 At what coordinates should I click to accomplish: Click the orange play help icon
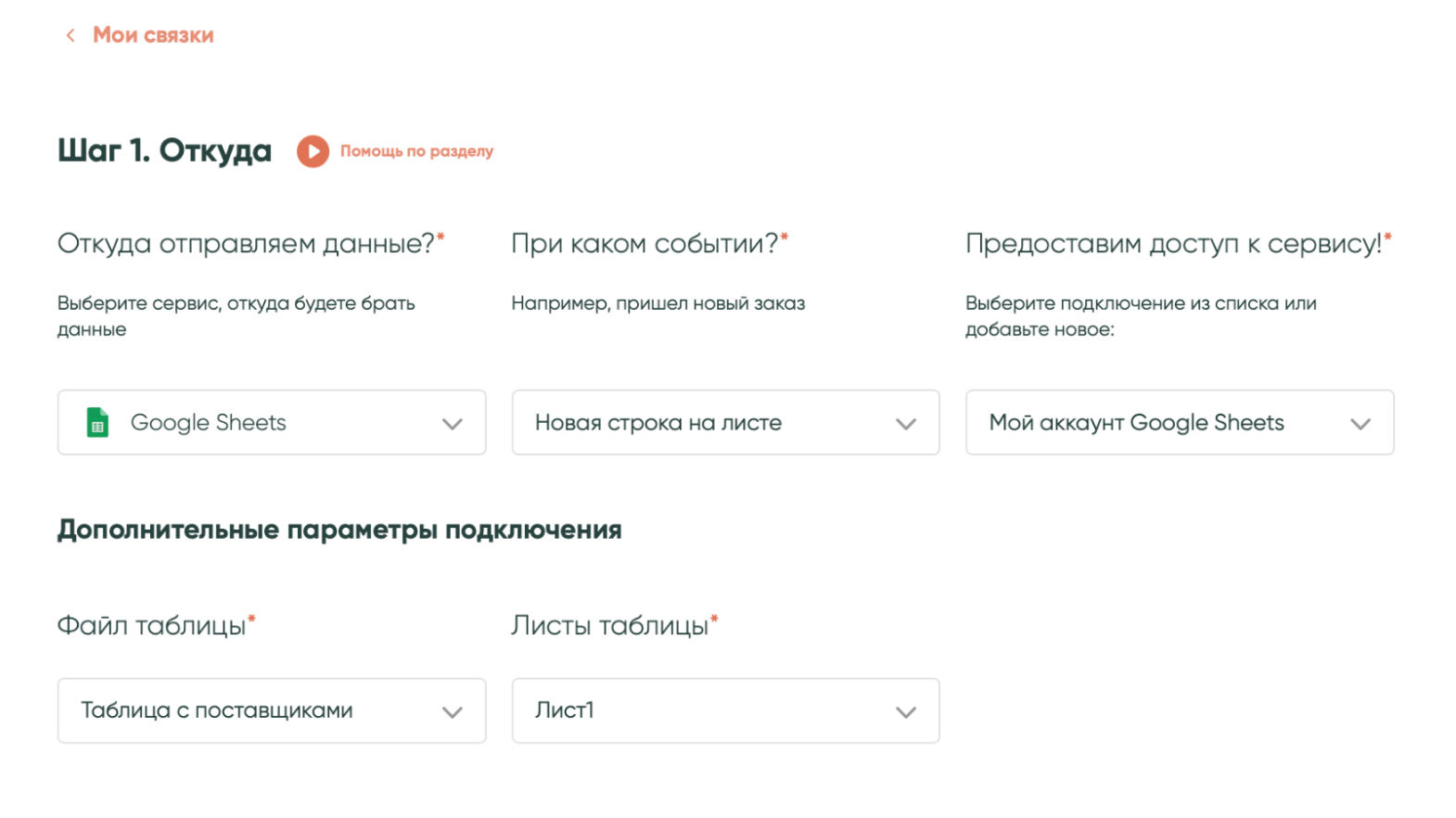[313, 151]
